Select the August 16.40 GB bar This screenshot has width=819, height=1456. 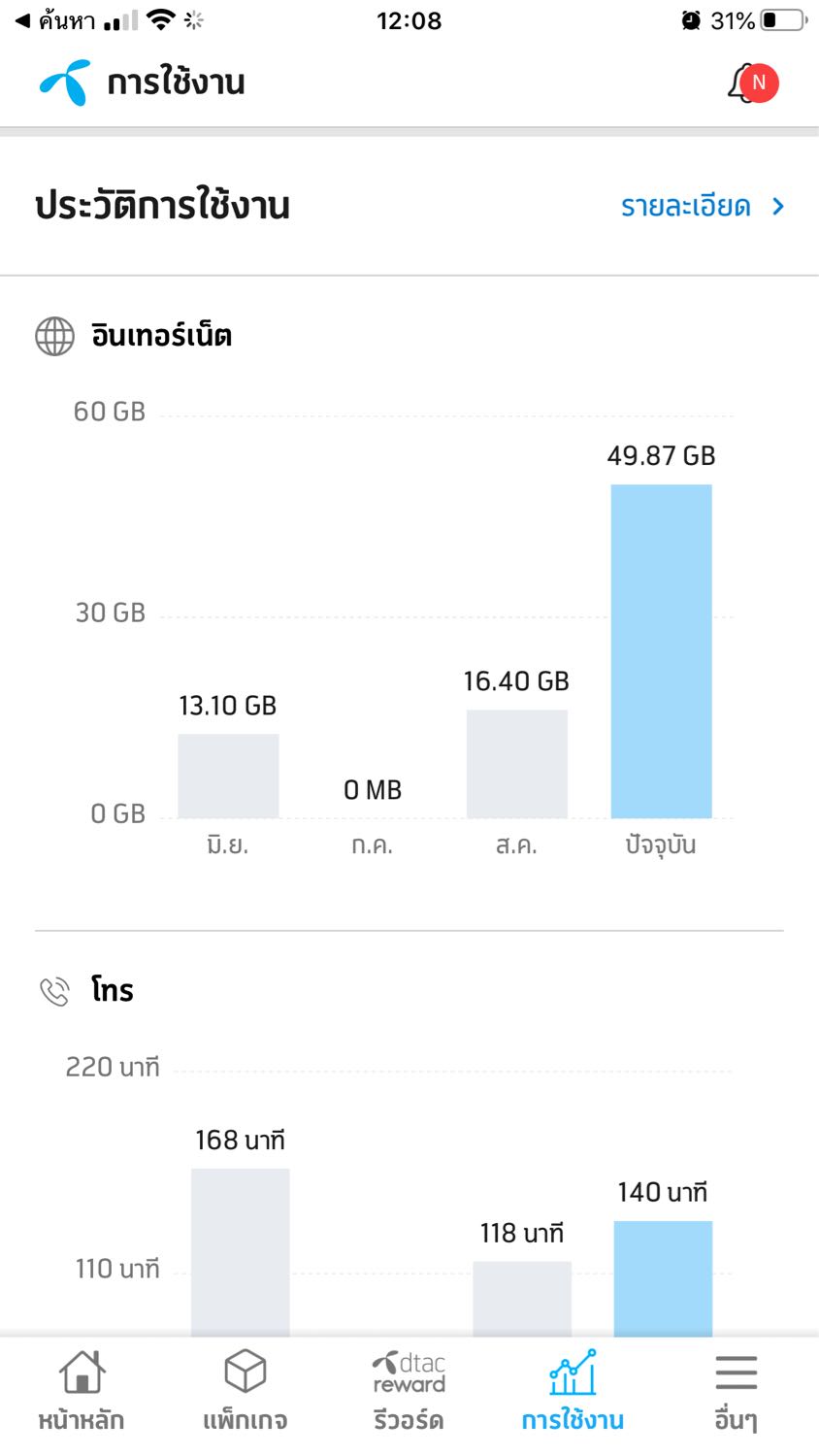[516, 764]
